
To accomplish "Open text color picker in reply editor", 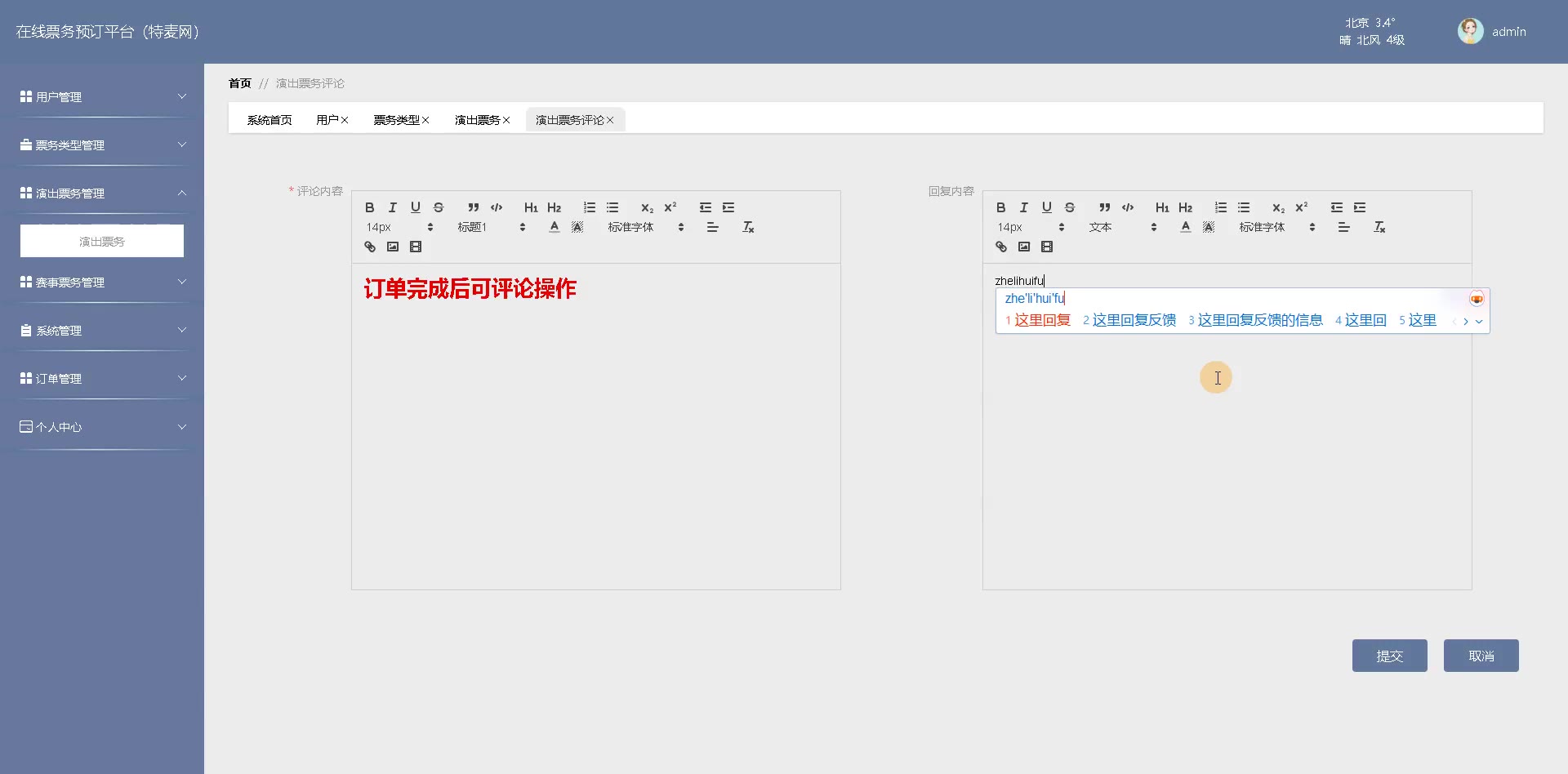I will pyautogui.click(x=1186, y=227).
